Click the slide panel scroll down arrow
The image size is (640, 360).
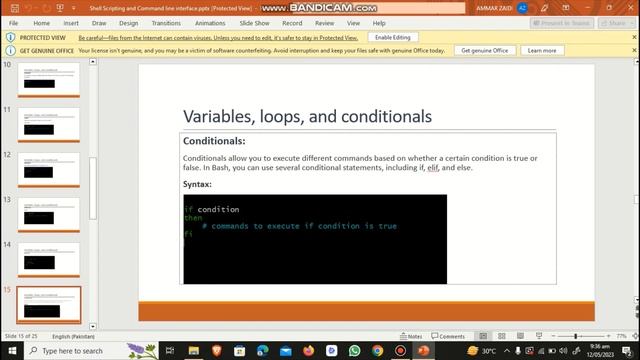click(x=93, y=327)
